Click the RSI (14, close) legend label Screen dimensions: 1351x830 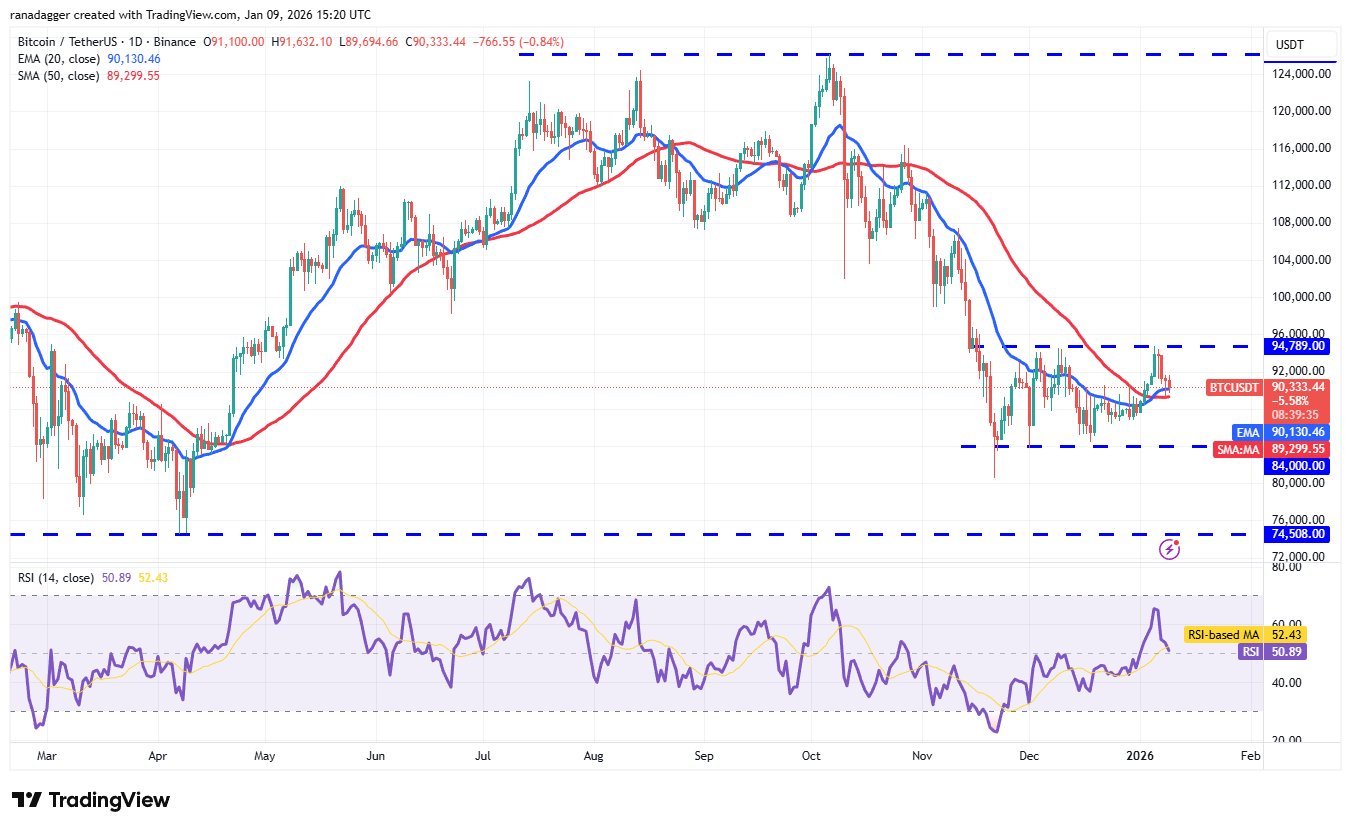coord(54,577)
